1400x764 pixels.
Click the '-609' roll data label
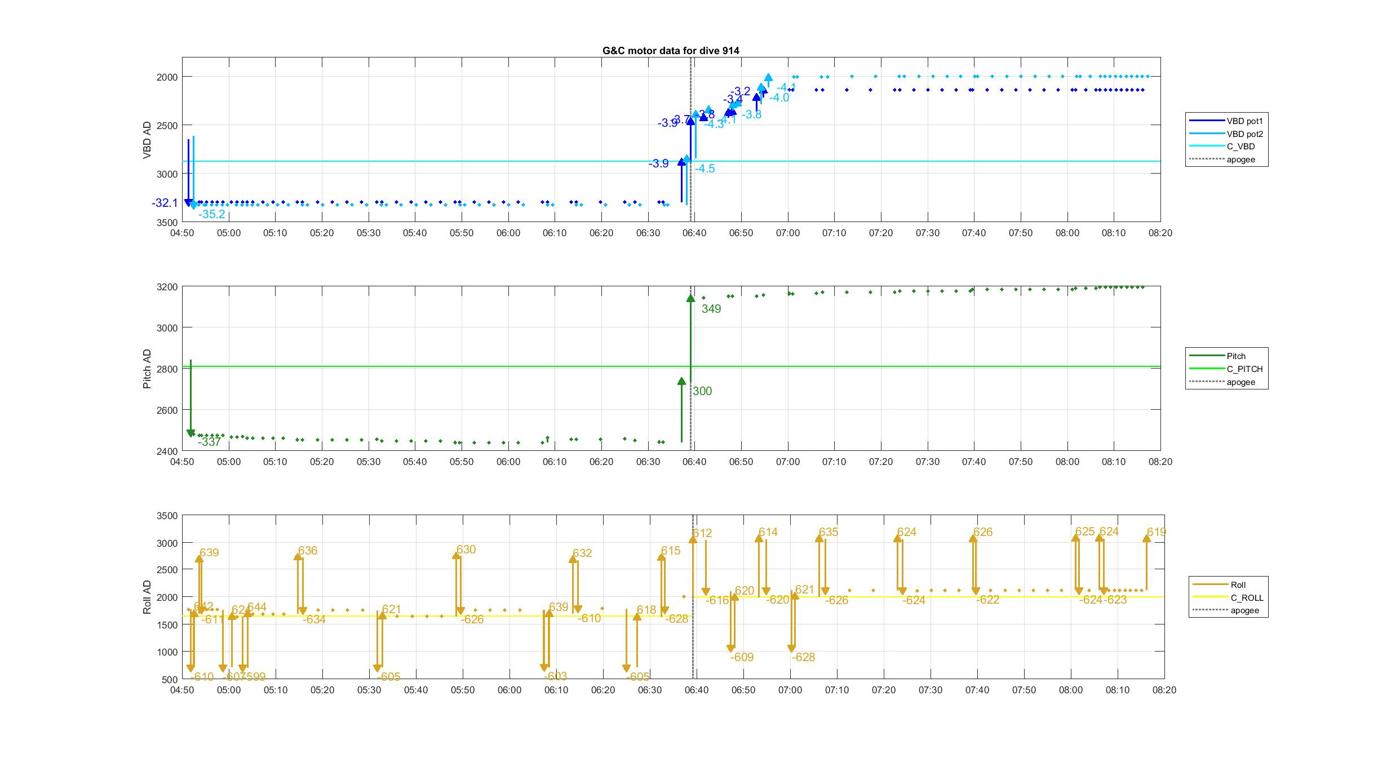point(742,657)
